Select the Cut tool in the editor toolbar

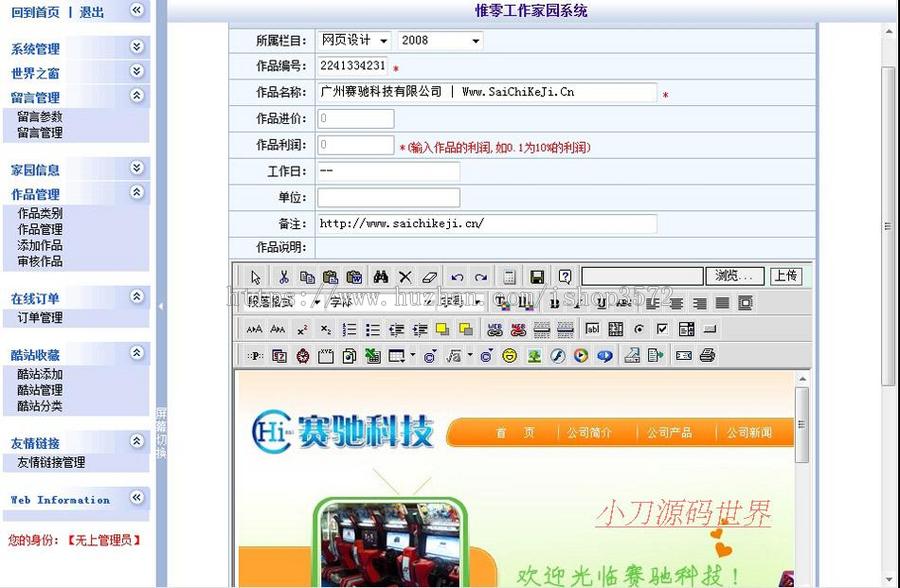(284, 276)
